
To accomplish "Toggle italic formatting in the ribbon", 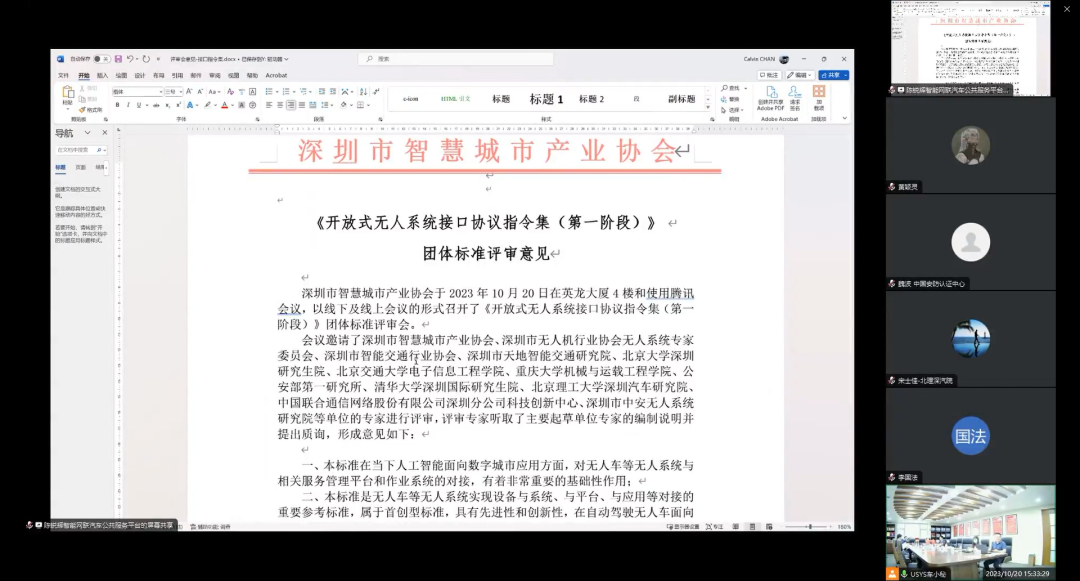I will [127, 105].
